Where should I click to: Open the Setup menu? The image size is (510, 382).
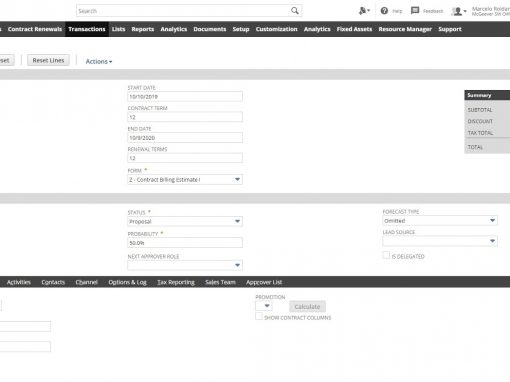241,29
